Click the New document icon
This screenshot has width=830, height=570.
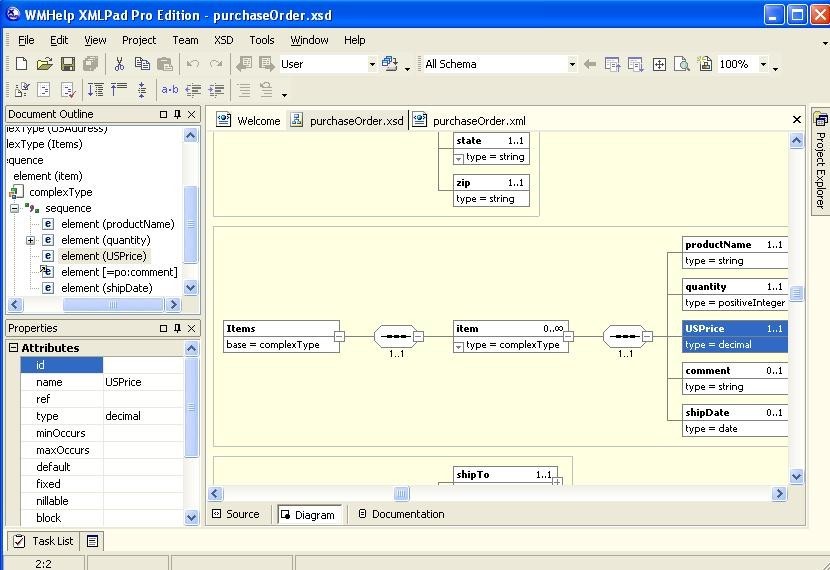(20, 64)
